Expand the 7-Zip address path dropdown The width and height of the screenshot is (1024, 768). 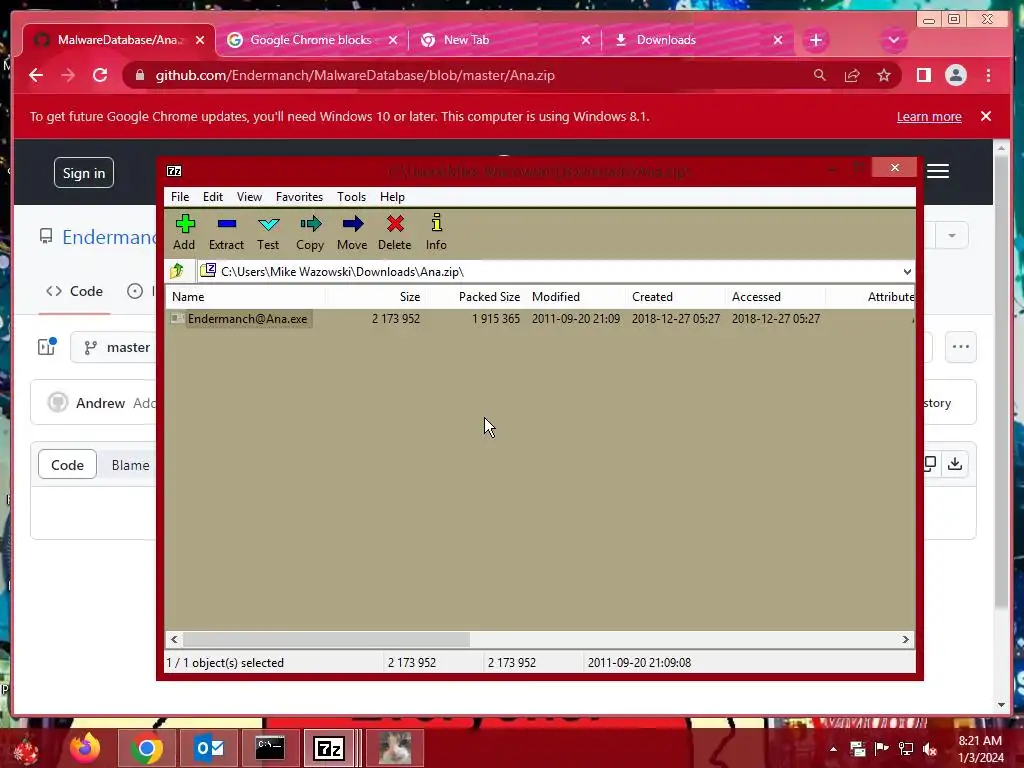click(907, 272)
